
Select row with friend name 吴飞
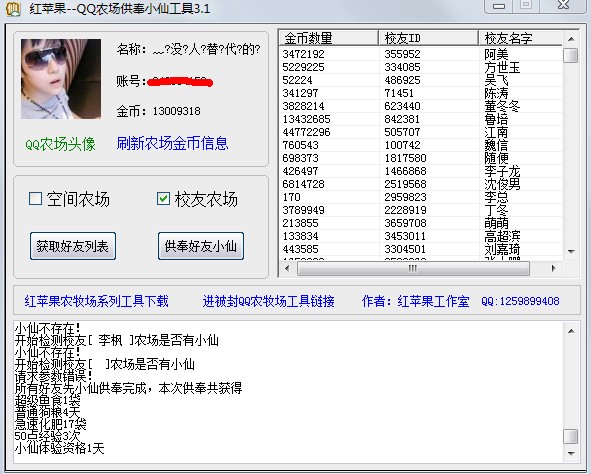tap(421, 80)
